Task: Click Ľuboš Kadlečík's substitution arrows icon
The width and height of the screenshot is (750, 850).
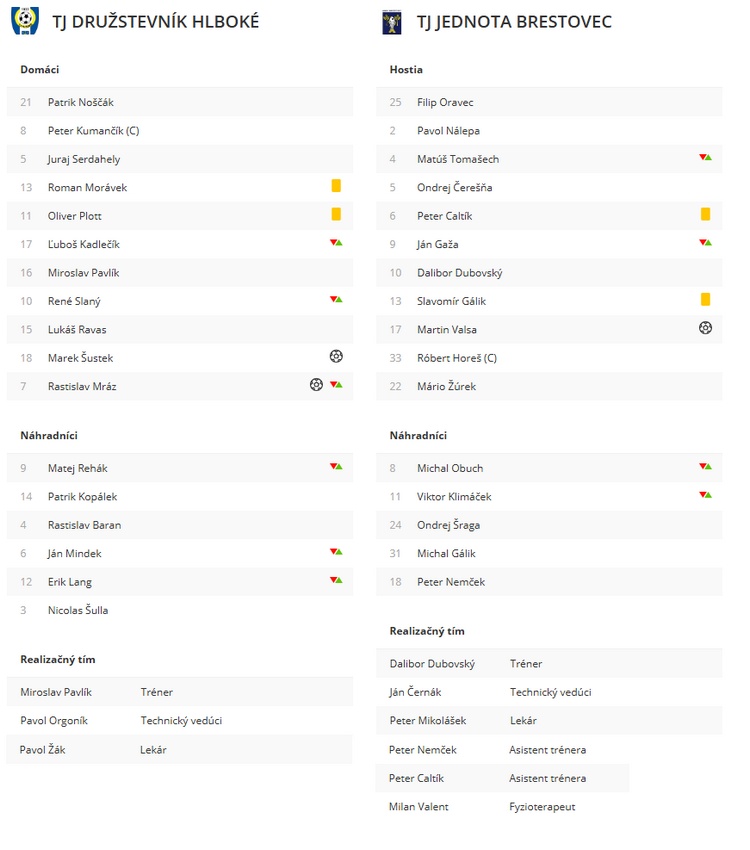Action: pos(336,242)
